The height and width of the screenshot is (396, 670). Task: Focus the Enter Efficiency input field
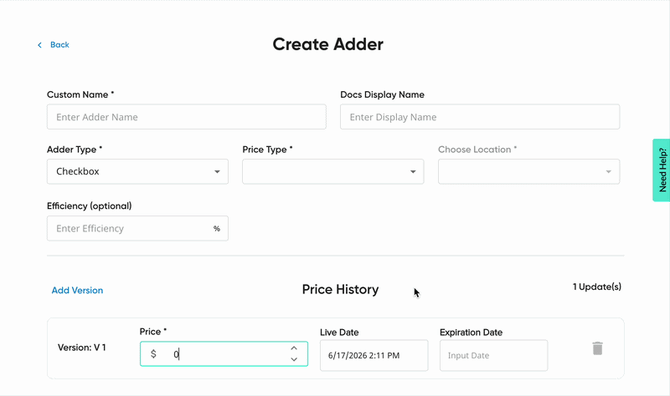click(x=138, y=228)
